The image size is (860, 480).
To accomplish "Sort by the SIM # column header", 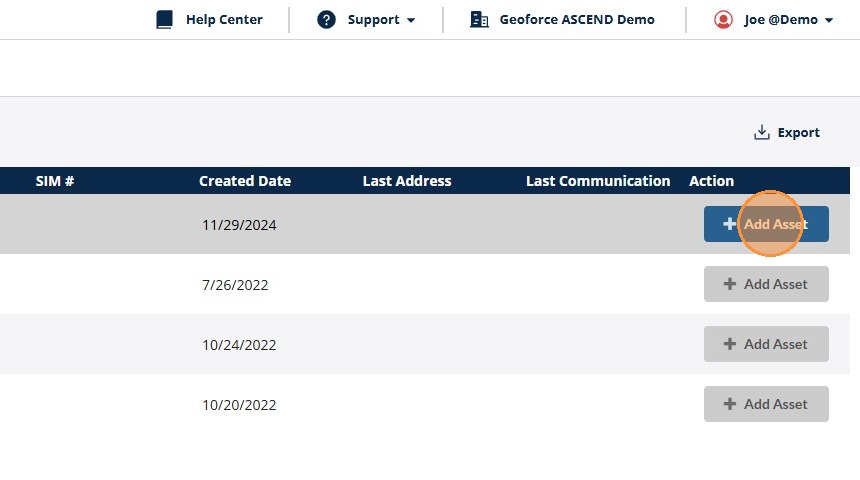I will pyautogui.click(x=55, y=181).
